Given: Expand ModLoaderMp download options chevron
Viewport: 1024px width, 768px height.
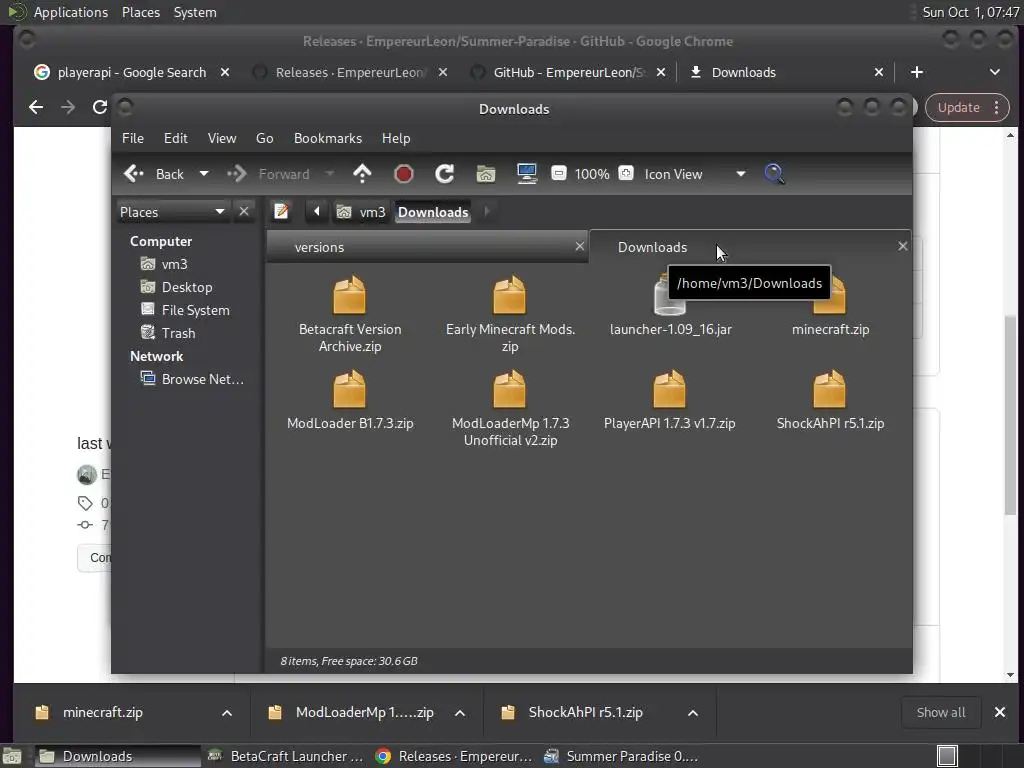Looking at the screenshot, I should (x=460, y=713).
